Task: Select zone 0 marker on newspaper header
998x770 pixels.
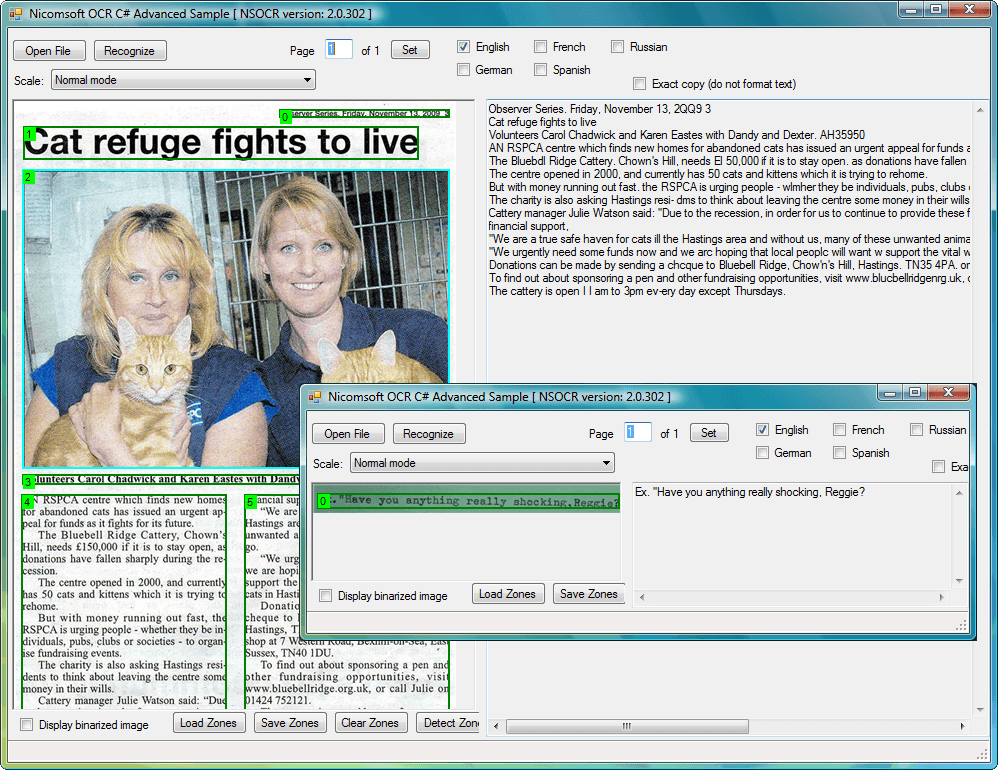Action: coord(285,116)
